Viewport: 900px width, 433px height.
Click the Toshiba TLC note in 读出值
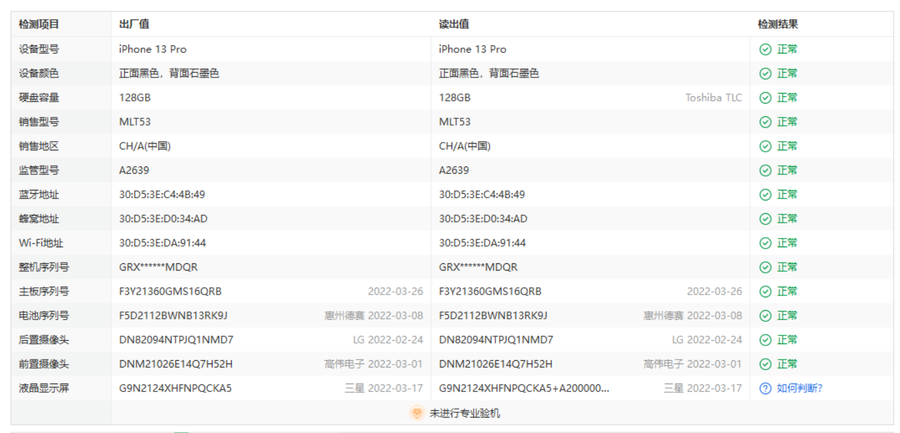pyautogui.click(x=713, y=98)
